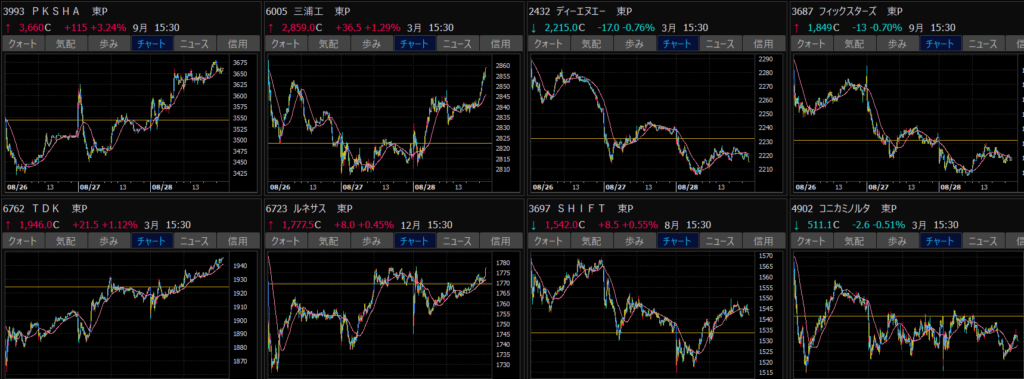
Task: Open ニュース tab in PKSHA panel
Action: coord(194,44)
